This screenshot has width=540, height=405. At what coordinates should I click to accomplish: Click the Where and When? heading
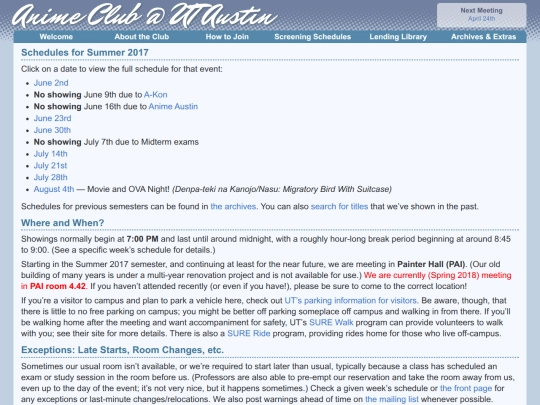coord(62,223)
